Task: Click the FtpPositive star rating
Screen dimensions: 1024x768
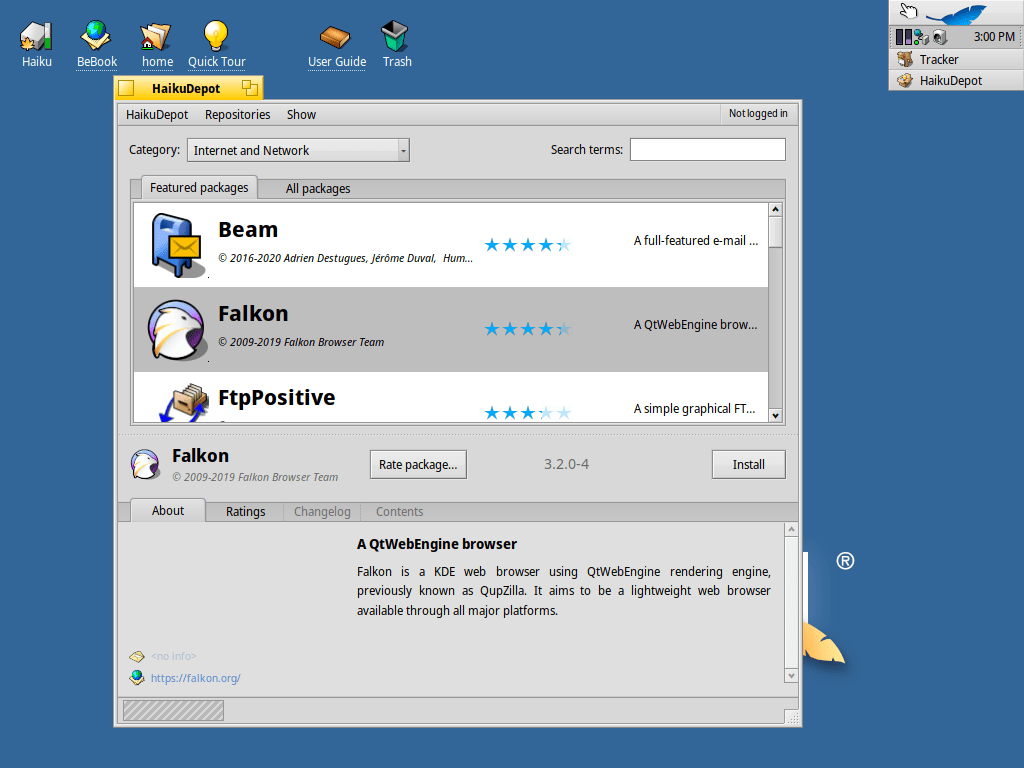Action: 528,413
